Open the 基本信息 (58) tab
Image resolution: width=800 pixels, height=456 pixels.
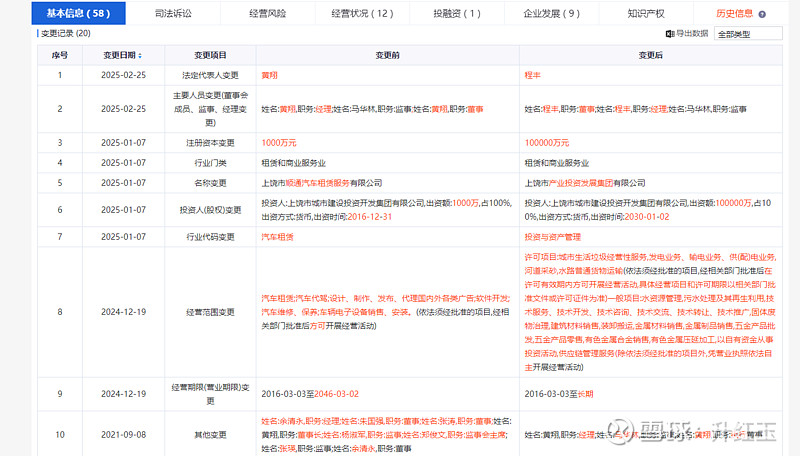[x=79, y=14]
